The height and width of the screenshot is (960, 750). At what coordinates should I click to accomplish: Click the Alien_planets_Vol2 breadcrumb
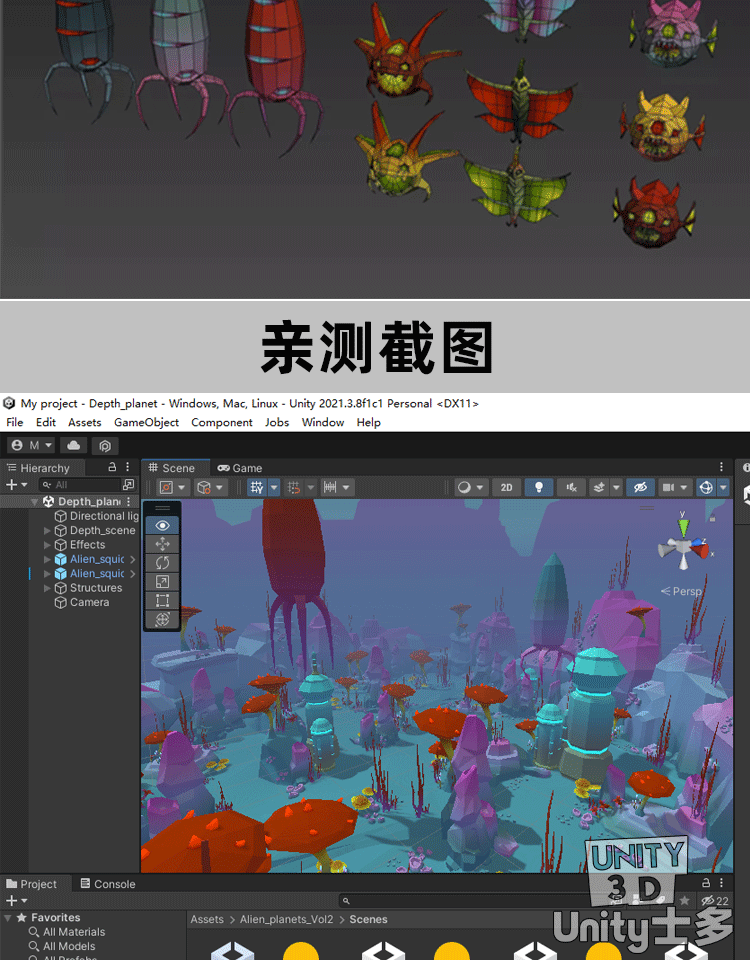[287, 919]
